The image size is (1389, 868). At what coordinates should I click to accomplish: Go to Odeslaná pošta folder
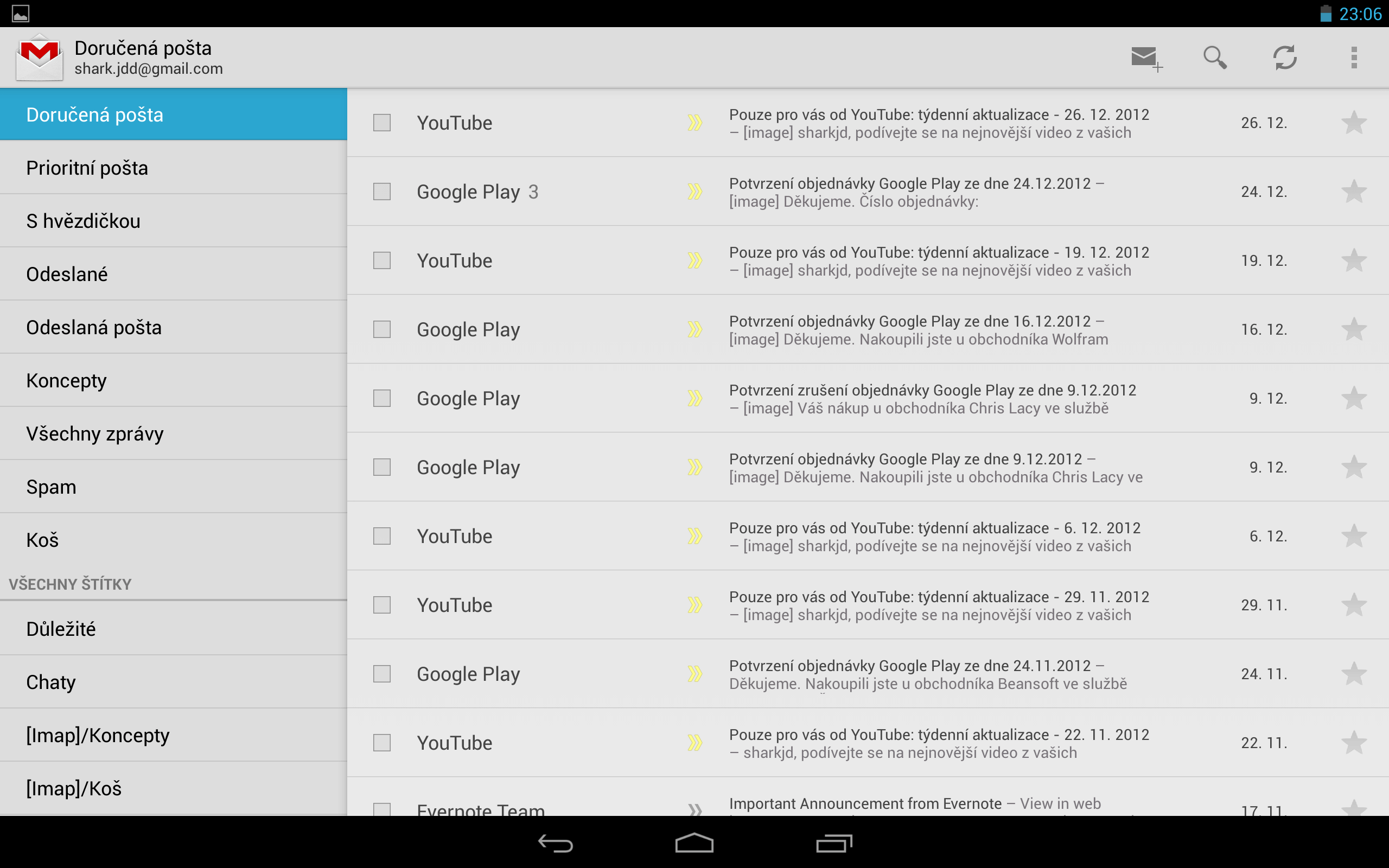tap(173, 327)
